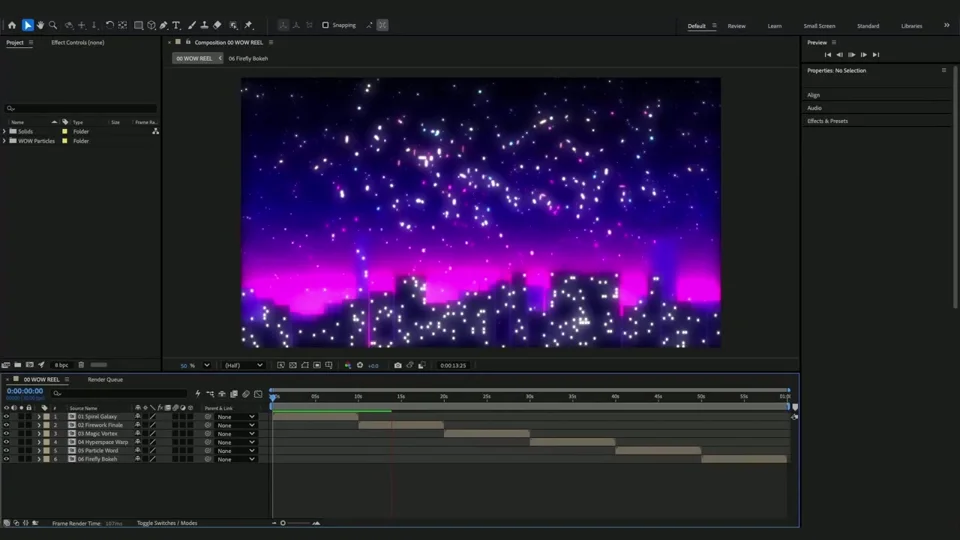Click label color swatch of layer 04
This screenshot has width=960, height=540.
point(47,442)
